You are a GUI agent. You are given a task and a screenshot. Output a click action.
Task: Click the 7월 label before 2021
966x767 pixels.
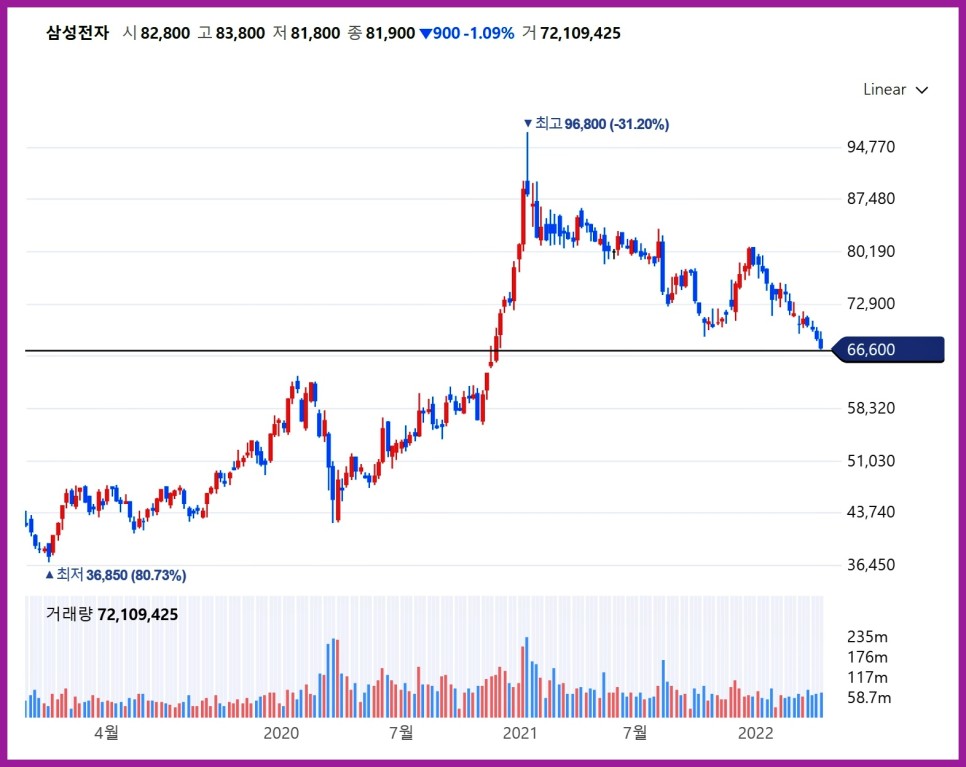pyautogui.click(x=401, y=733)
